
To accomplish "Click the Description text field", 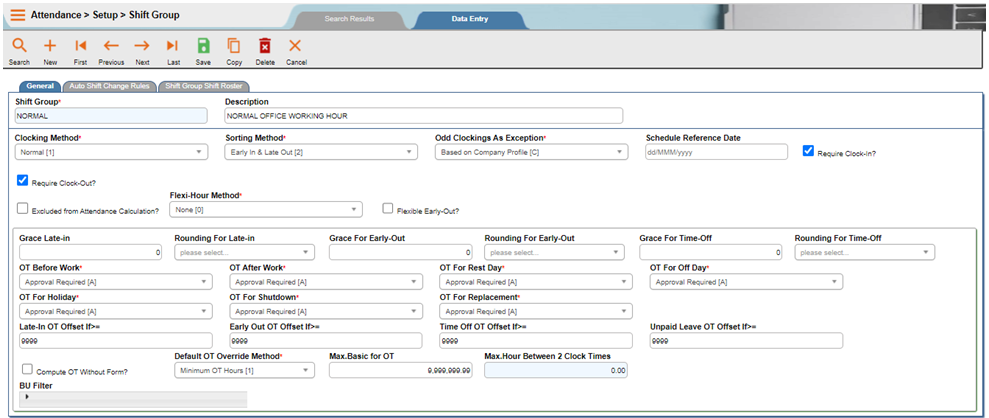I will click(423, 116).
